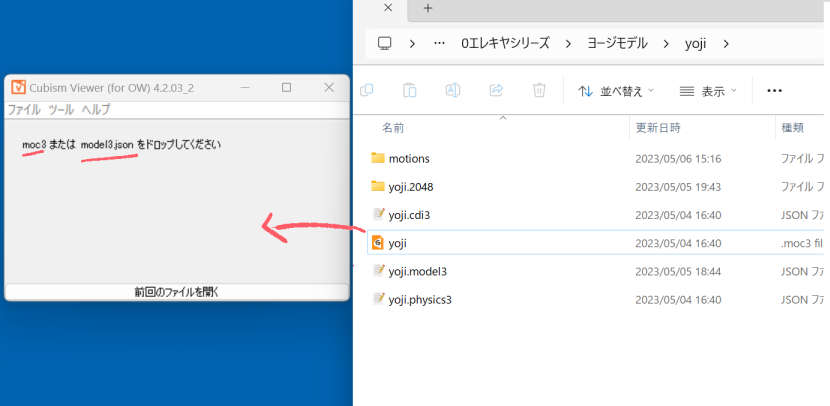Maximize the Cubism Viewer window
This screenshot has width=830, height=406.
[286, 87]
